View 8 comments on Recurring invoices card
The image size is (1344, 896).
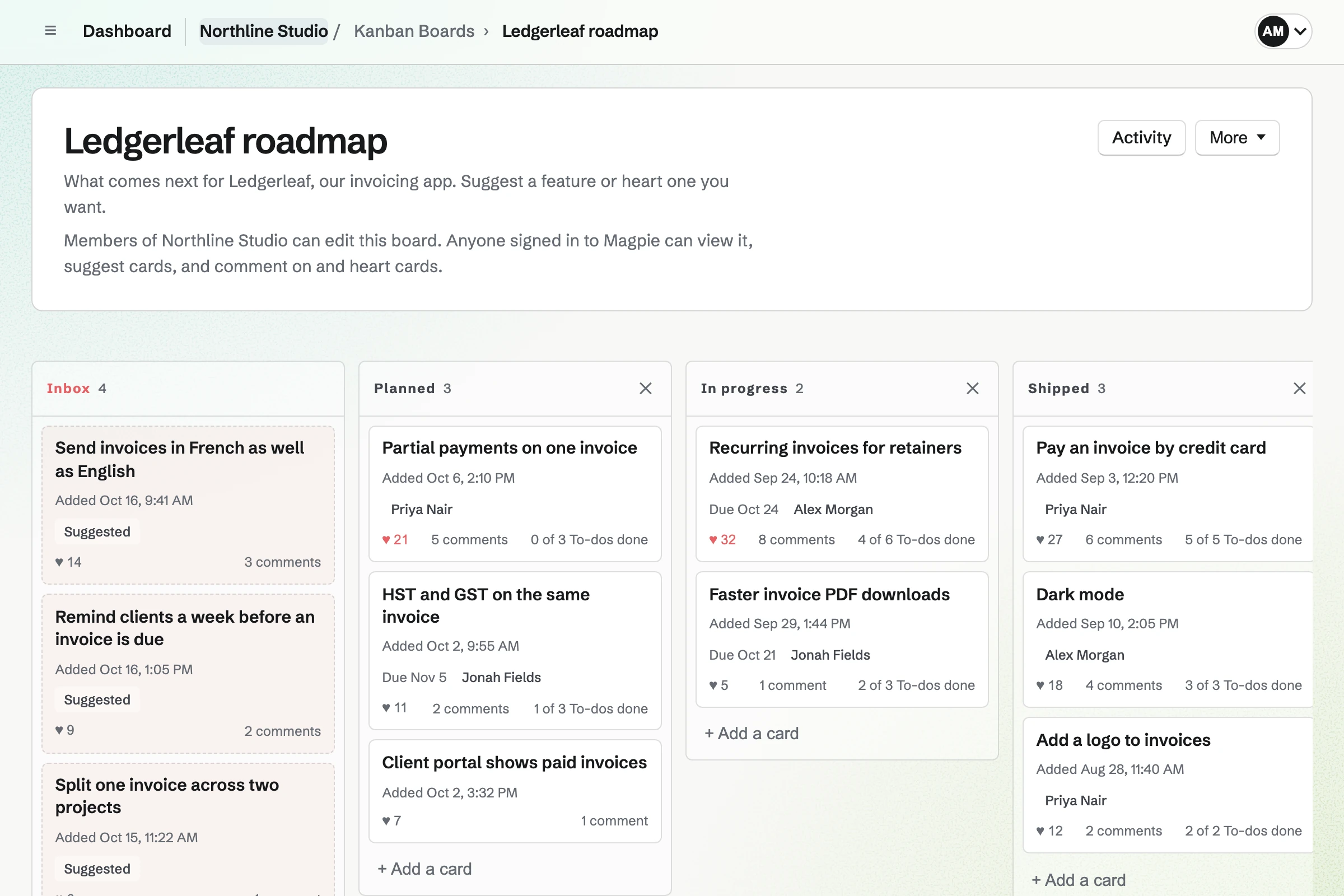click(x=796, y=539)
